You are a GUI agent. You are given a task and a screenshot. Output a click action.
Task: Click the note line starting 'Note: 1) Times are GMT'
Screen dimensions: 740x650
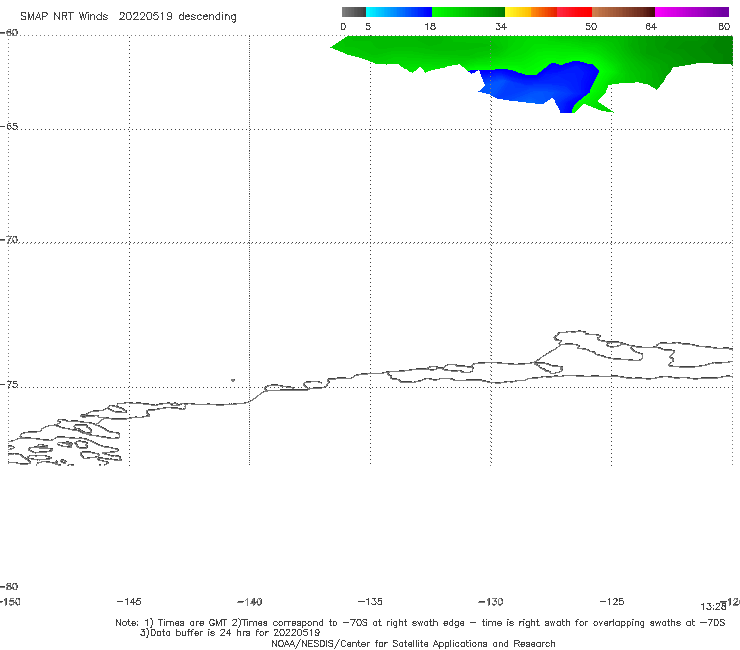click(420, 623)
